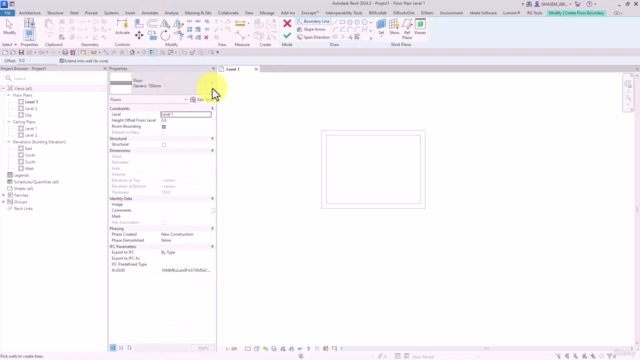Expand the Groups node
The width and height of the screenshot is (640, 360).
coord(4,202)
